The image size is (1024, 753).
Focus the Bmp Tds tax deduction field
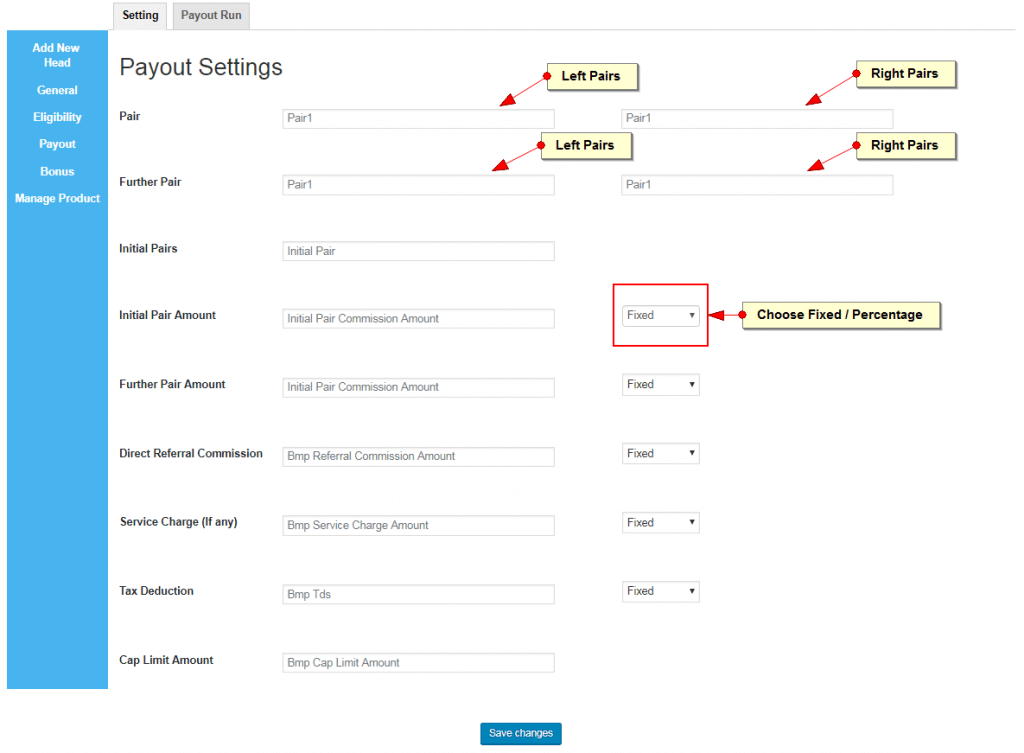418,595
